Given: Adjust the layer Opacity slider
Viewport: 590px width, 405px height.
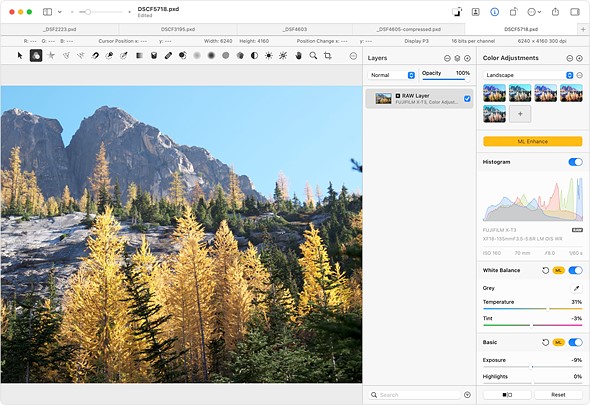Looking at the screenshot, I should (x=446, y=79).
